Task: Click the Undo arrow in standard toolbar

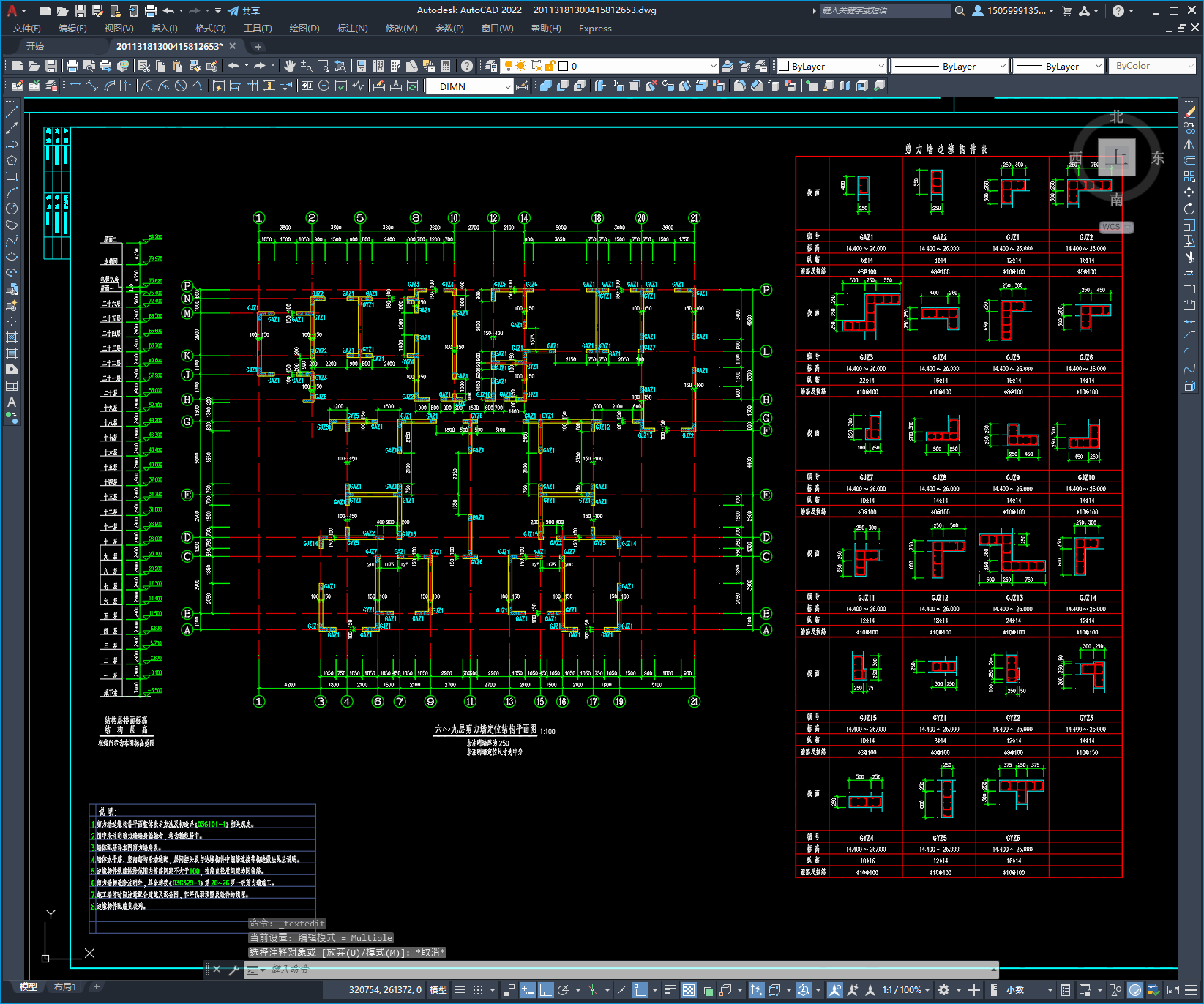Action: click(x=234, y=66)
